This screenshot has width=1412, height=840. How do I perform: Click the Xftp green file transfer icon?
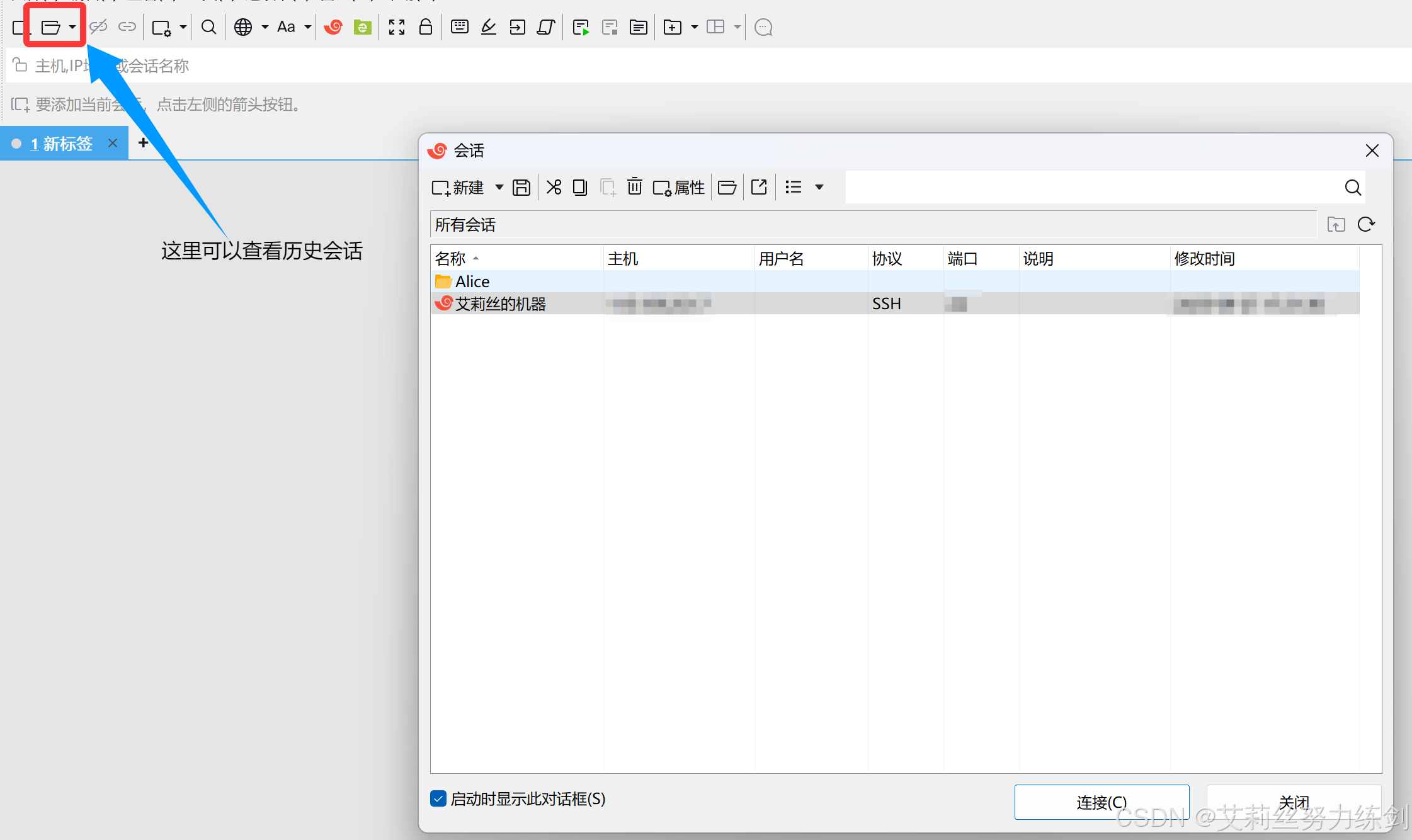[362, 27]
